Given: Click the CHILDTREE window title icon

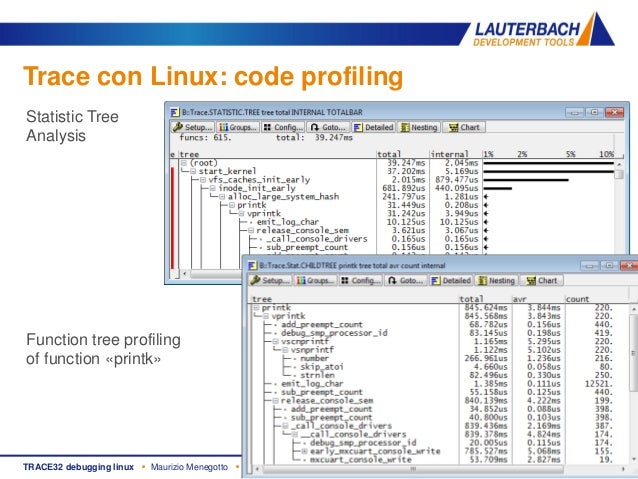Looking at the screenshot, I should (x=253, y=266).
